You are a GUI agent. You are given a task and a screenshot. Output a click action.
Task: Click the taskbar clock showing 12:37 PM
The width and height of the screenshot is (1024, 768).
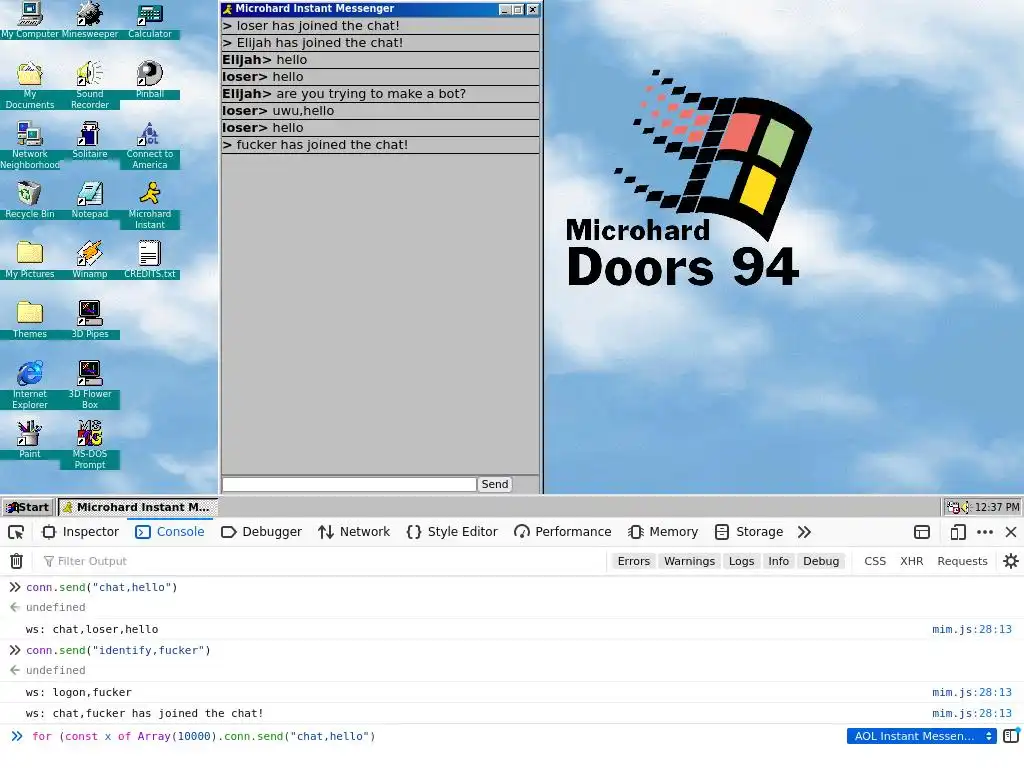(996, 507)
